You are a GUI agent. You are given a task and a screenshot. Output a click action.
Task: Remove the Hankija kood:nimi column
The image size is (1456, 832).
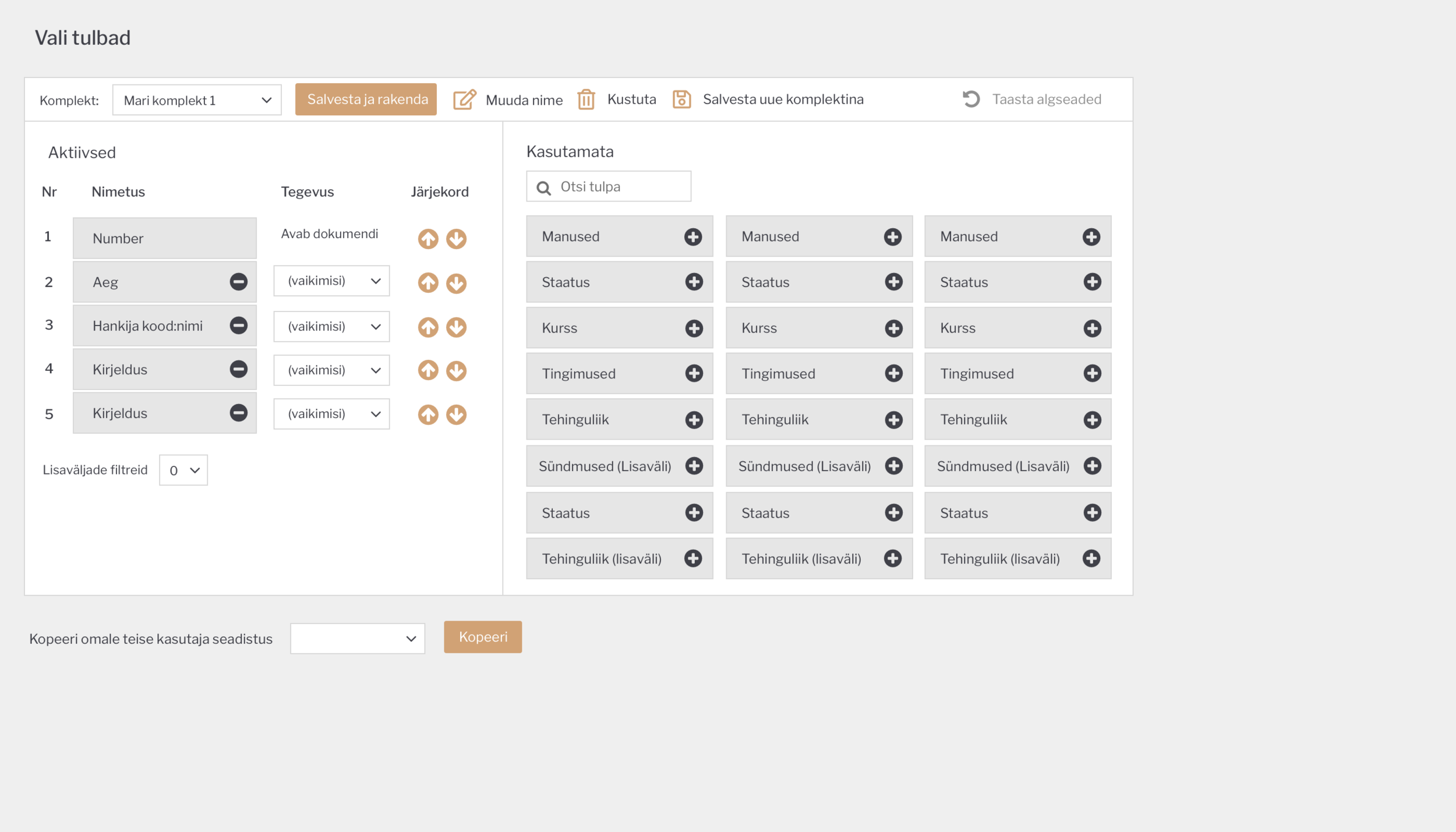[x=238, y=325]
